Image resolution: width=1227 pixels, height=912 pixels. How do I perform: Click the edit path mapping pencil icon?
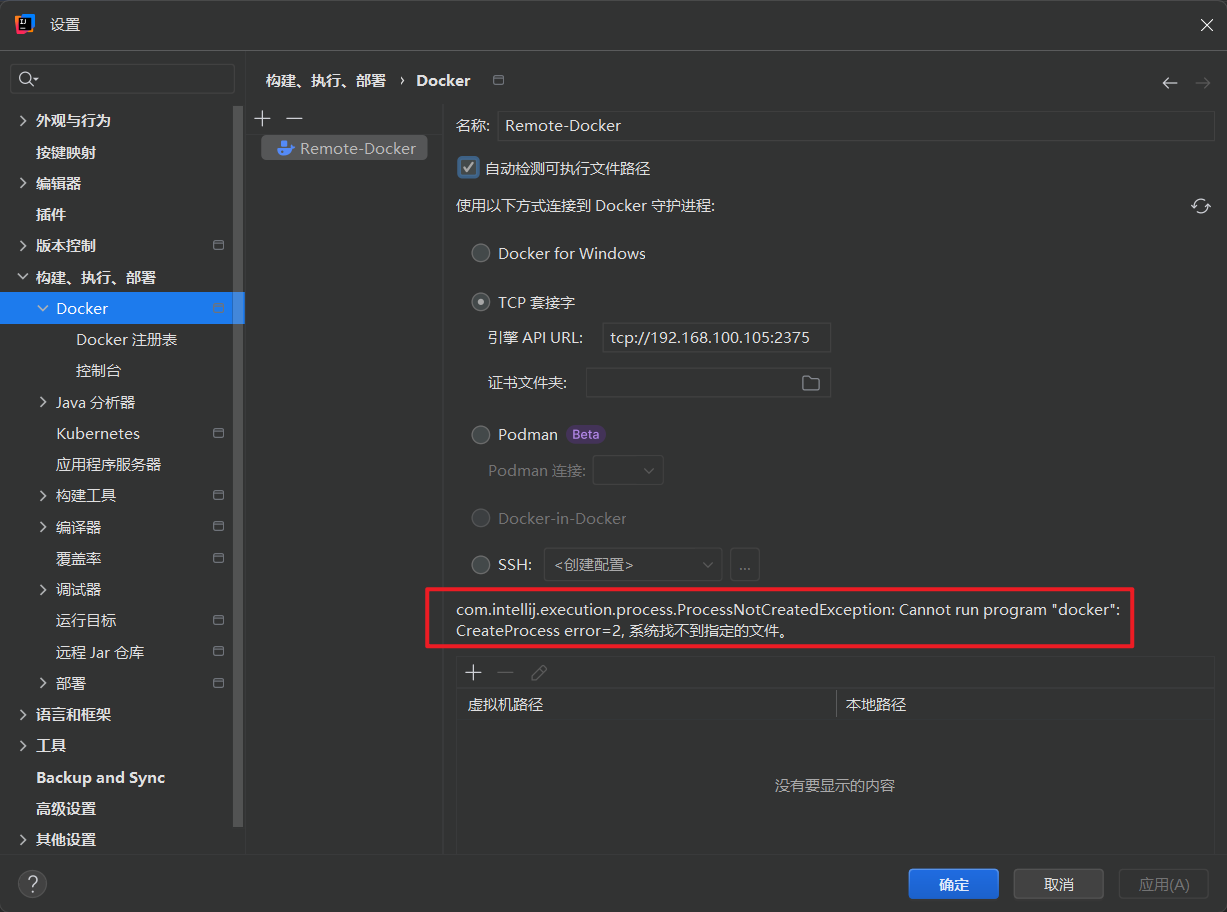539,673
